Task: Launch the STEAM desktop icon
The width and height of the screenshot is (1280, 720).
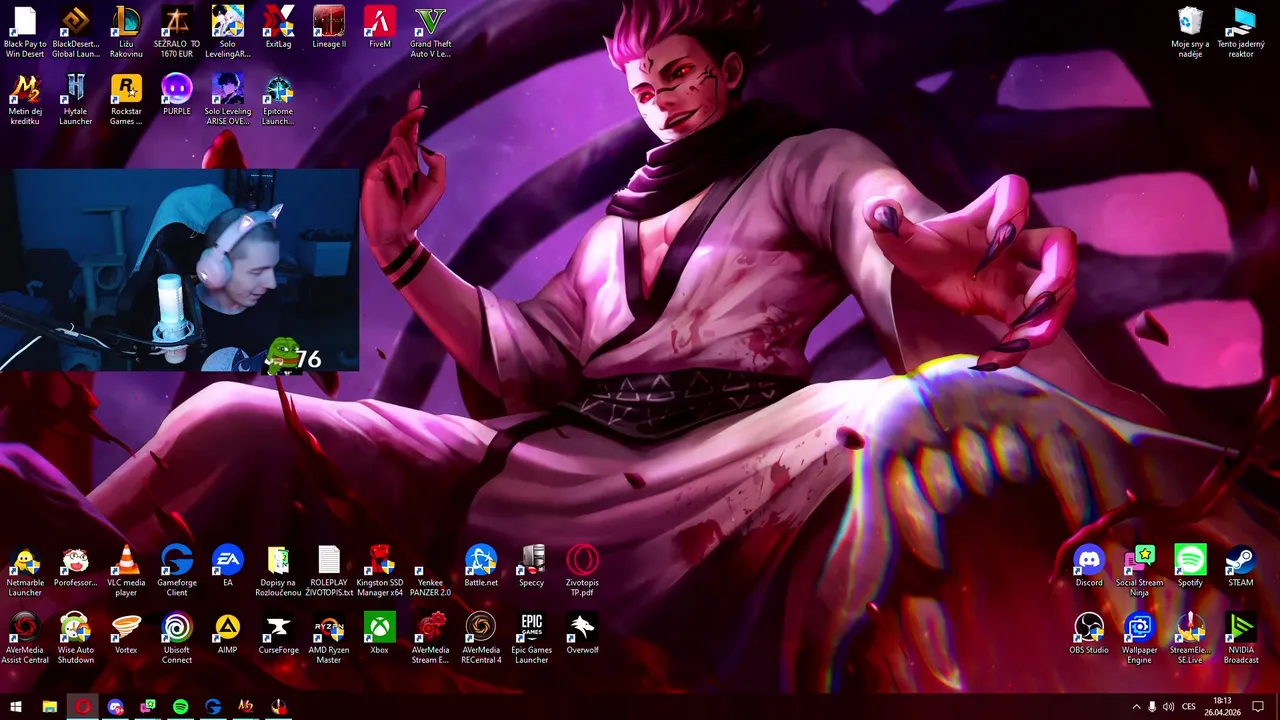Action: tap(1241, 566)
